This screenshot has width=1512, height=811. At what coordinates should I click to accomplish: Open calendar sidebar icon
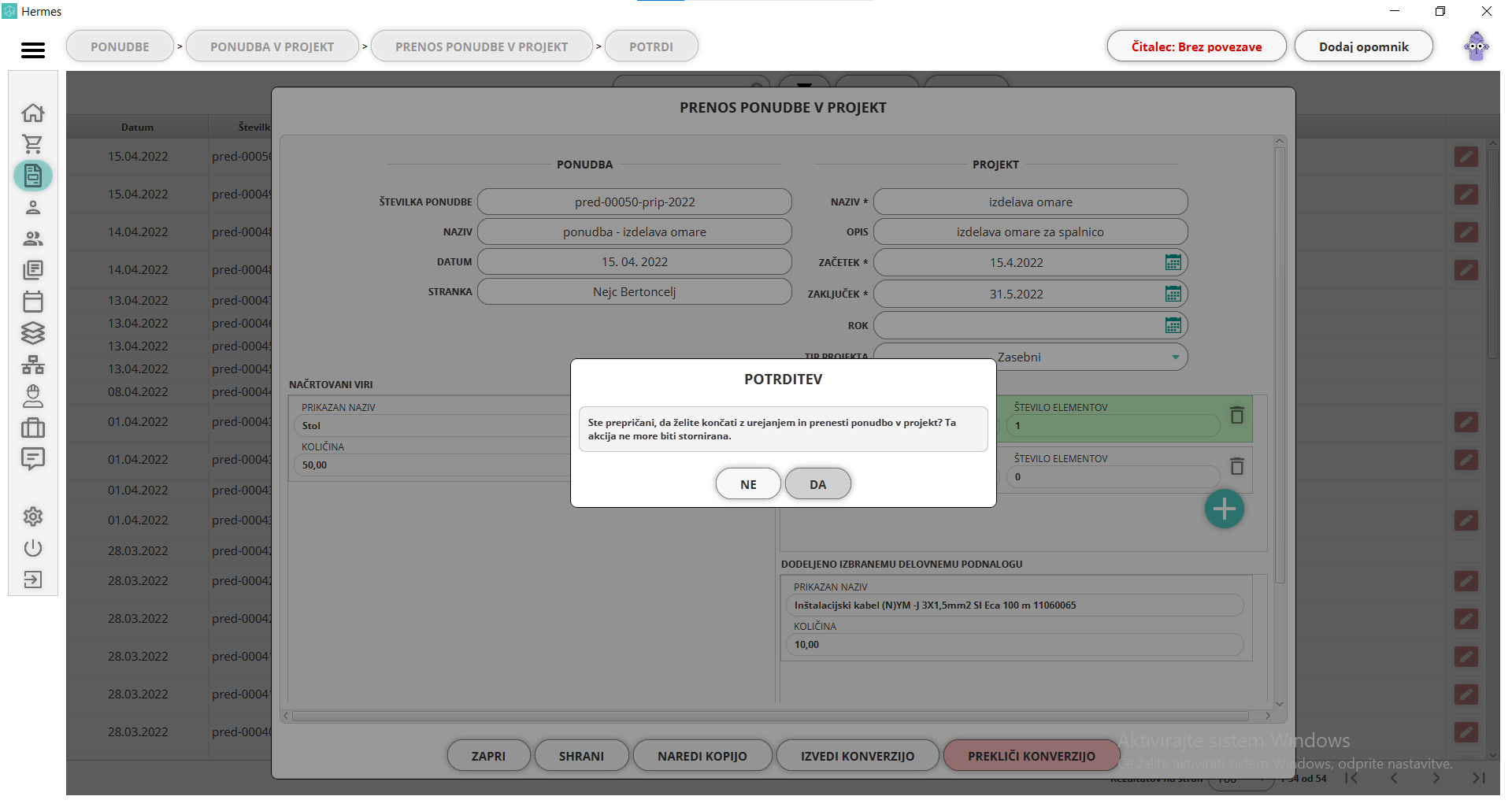click(x=32, y=302)
